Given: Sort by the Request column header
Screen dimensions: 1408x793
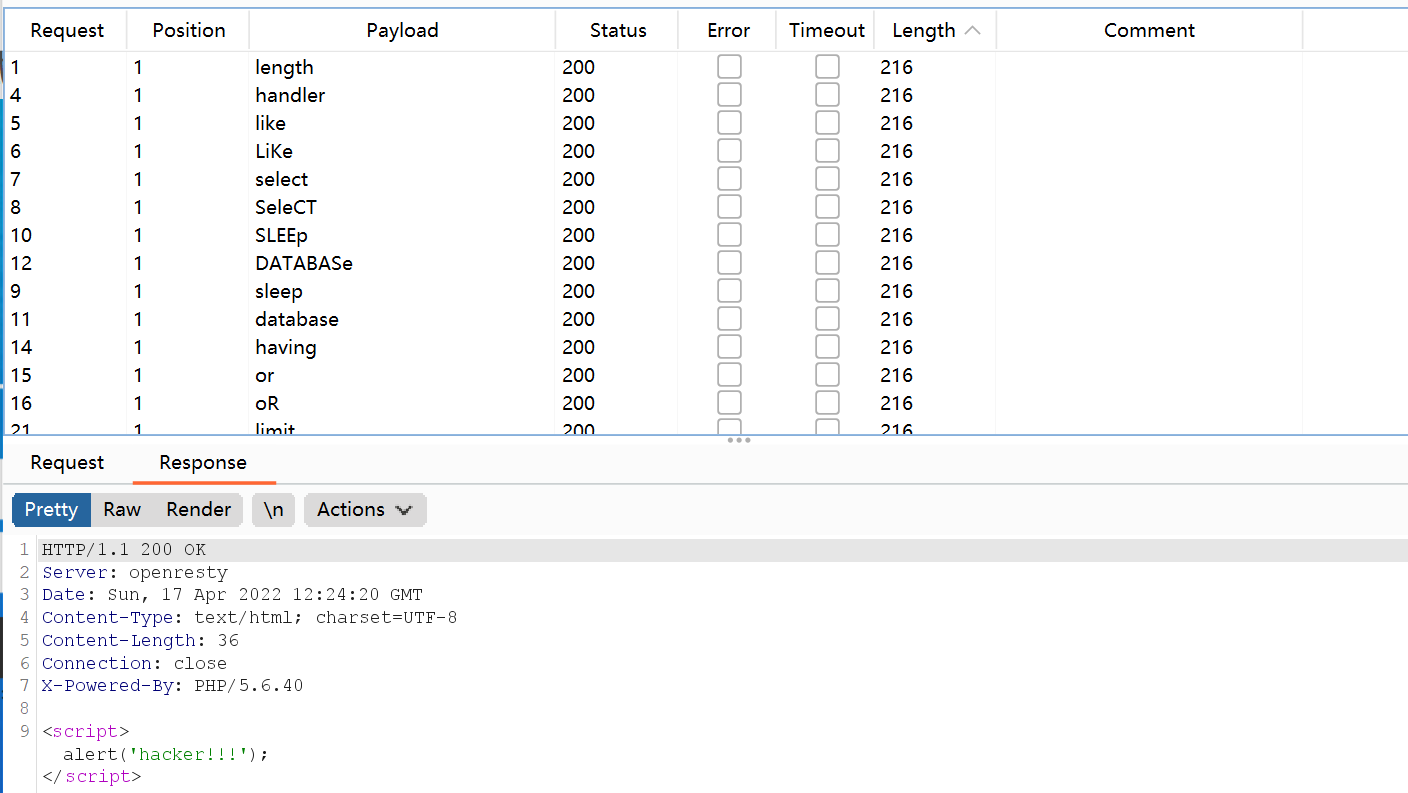Looking at the screenshot, I should click(67, 31).
